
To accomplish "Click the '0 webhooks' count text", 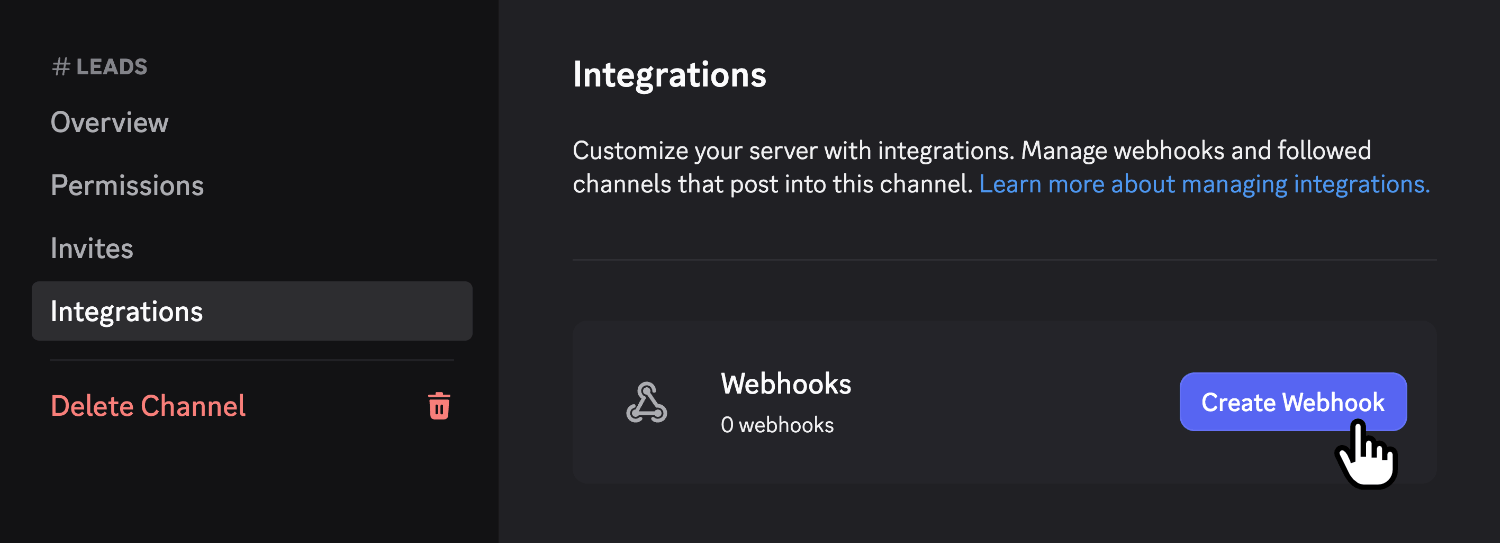I will (x=777, y=425).
